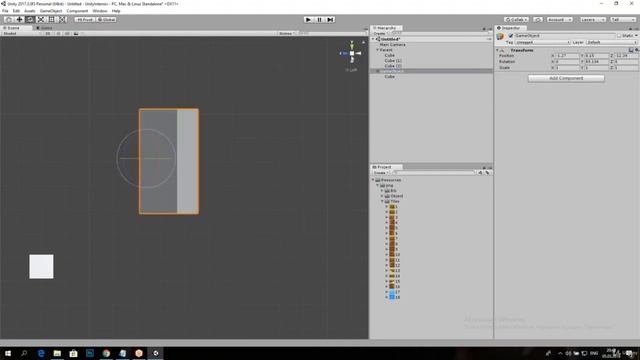
Task: Toggle the Pivot/Center handle button
Action: tap(85, 20)
